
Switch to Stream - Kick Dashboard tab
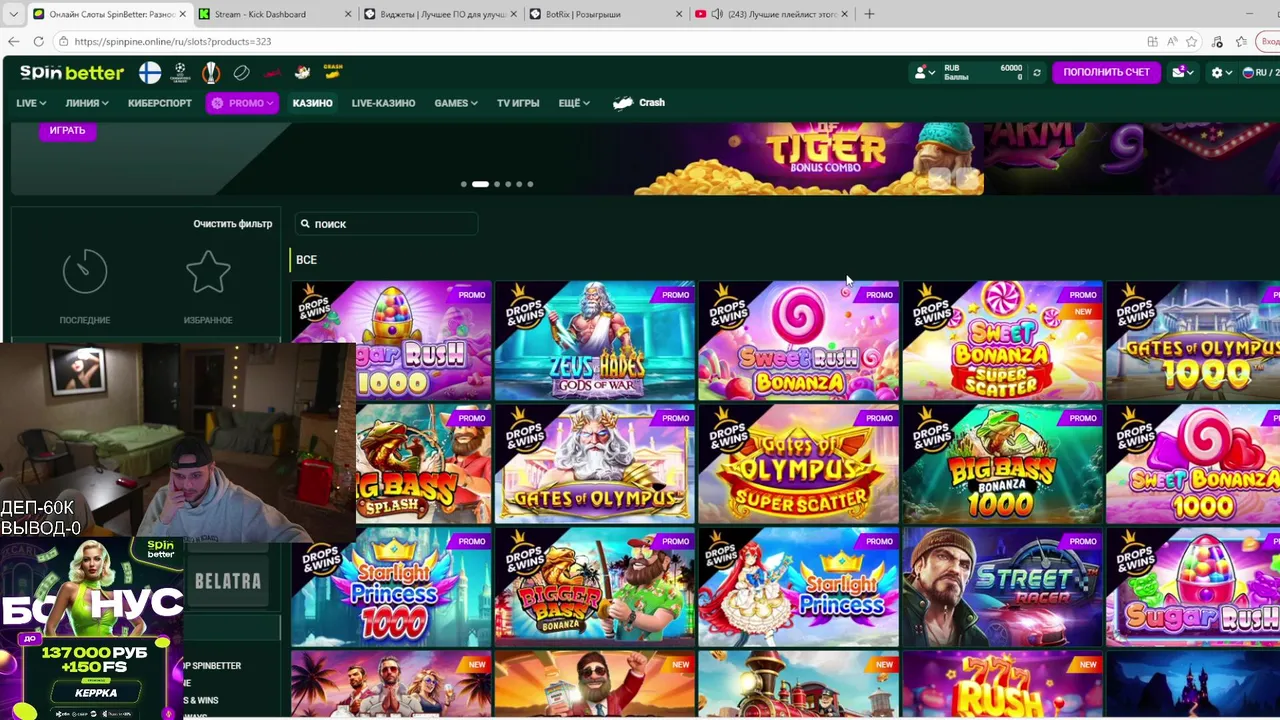(274, 14)
